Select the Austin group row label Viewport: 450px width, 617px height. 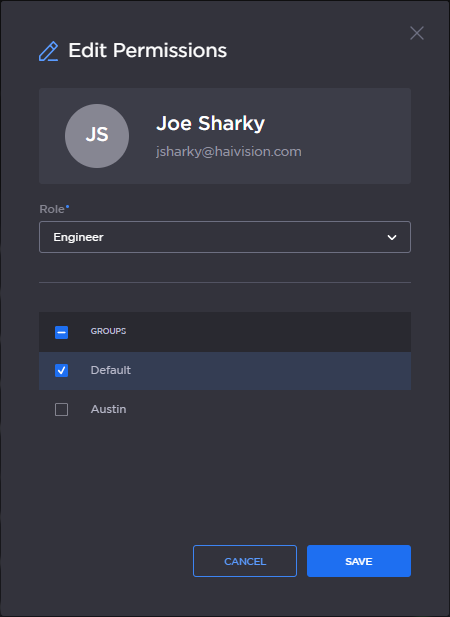109,409
